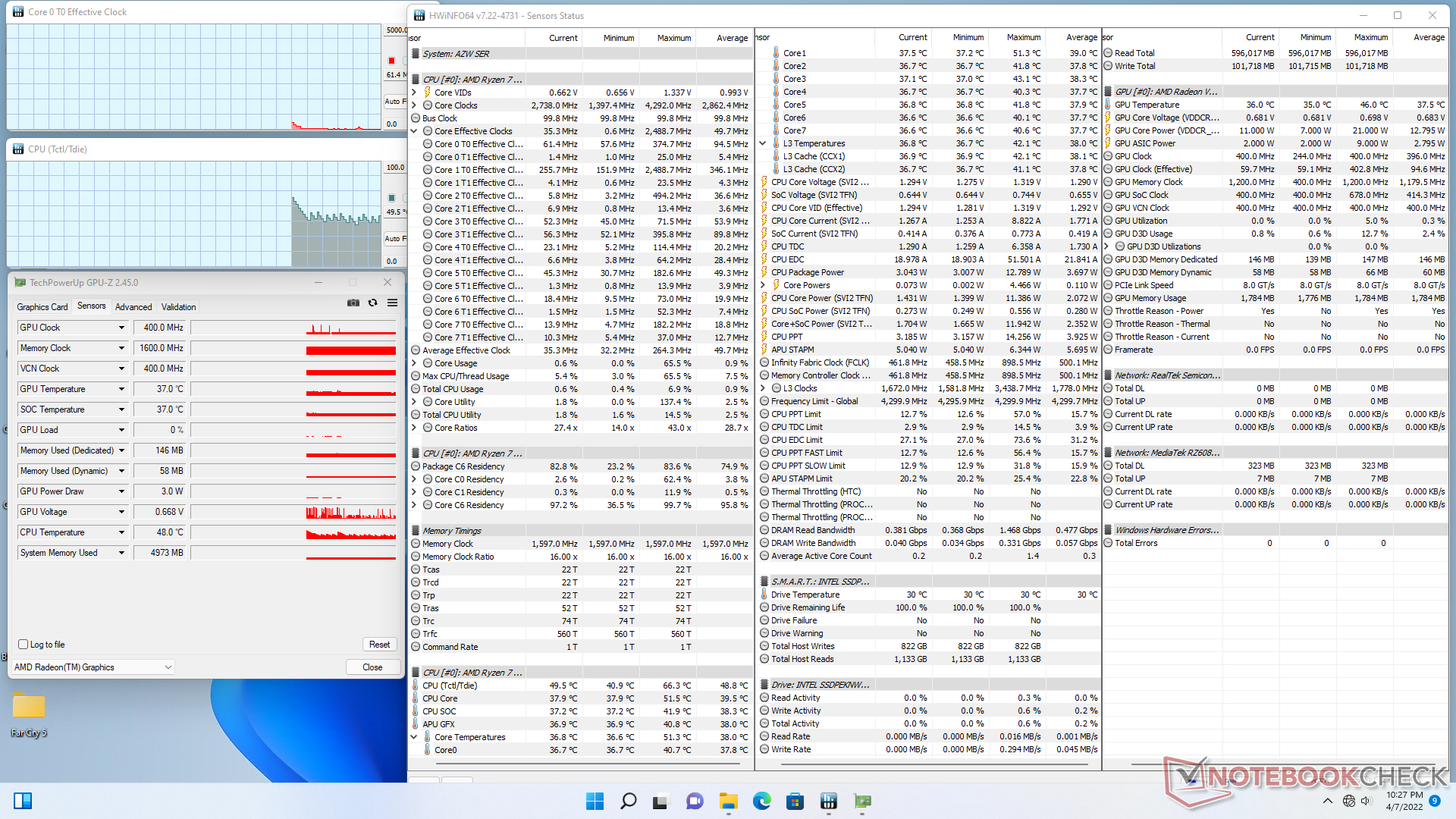Viewport: 1456px width, 819px height.
Task: Click icon beside Drive Remaining Life row
Action: tap(764, 607)
